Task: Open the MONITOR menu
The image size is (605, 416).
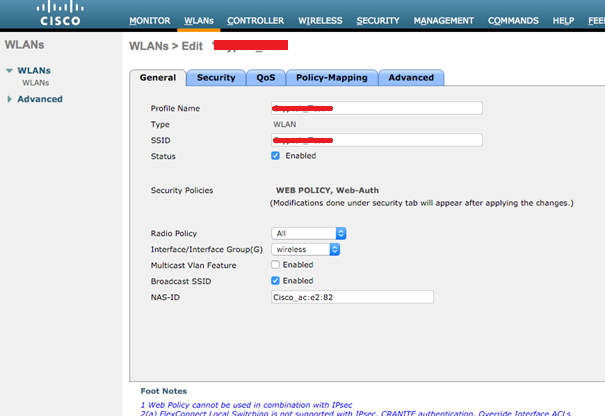Action: (150, 20)
